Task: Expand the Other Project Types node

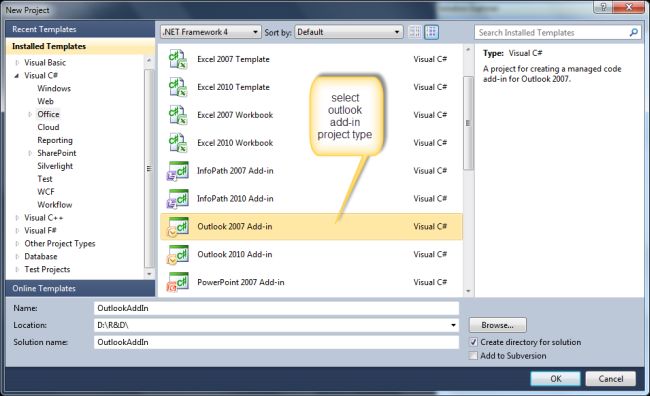Action: pyautogui.click(x=17, y=243)
